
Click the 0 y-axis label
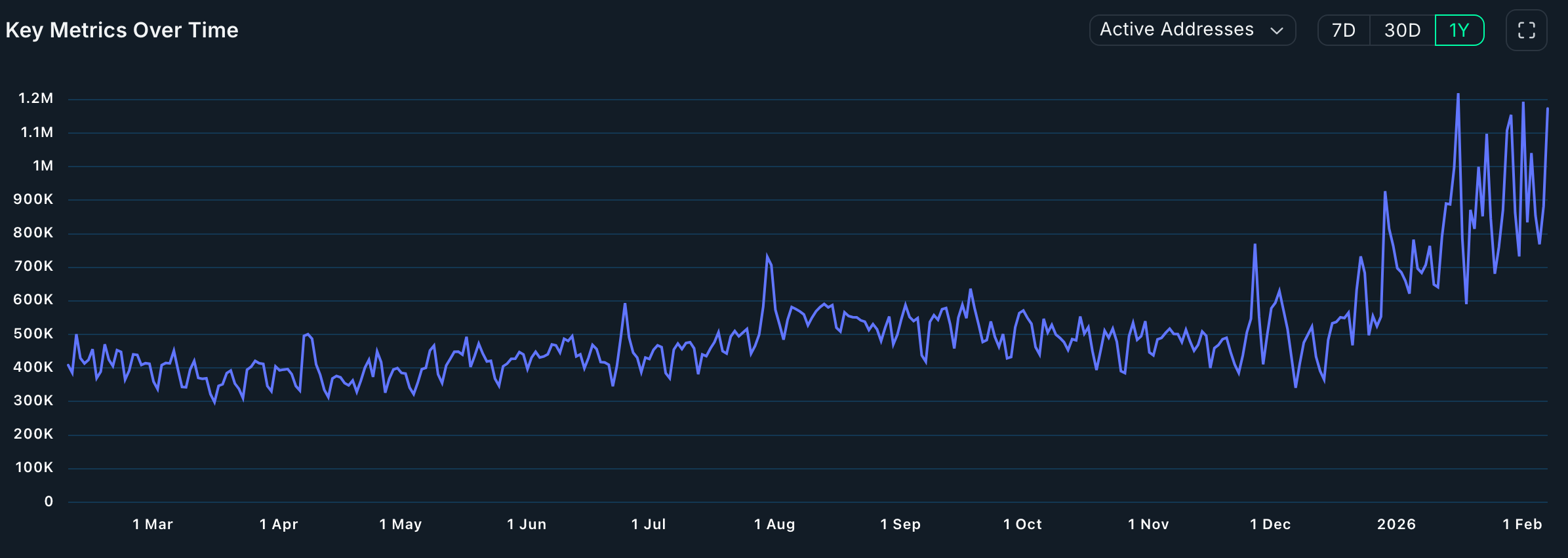pos(49,502)
